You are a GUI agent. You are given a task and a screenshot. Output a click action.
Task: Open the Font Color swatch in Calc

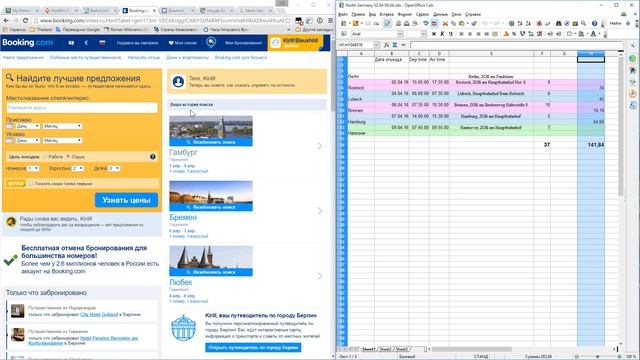[x=593, y=34]
